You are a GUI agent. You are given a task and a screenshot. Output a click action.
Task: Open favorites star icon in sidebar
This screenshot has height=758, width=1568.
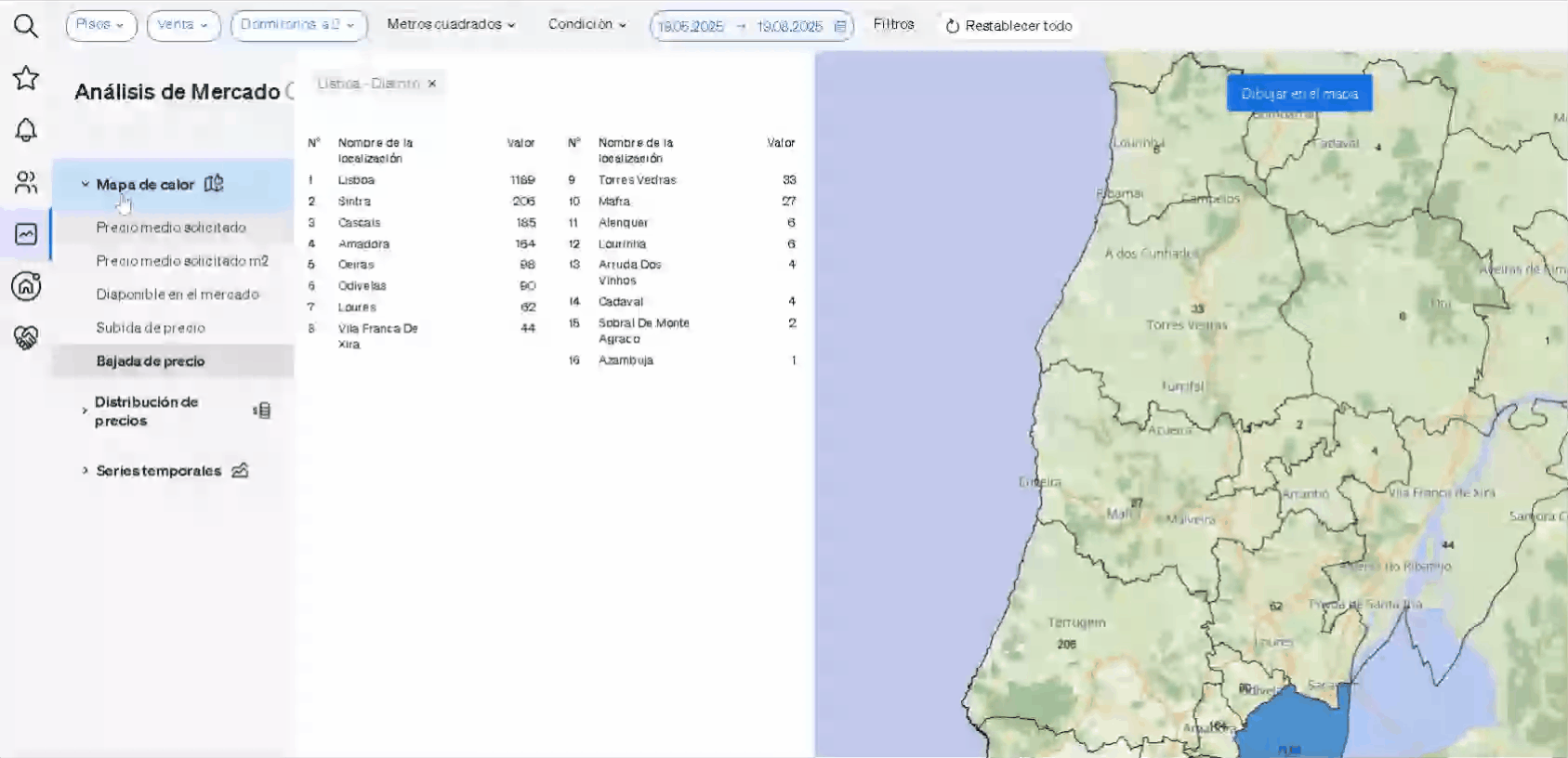click(x=26, y=78)
